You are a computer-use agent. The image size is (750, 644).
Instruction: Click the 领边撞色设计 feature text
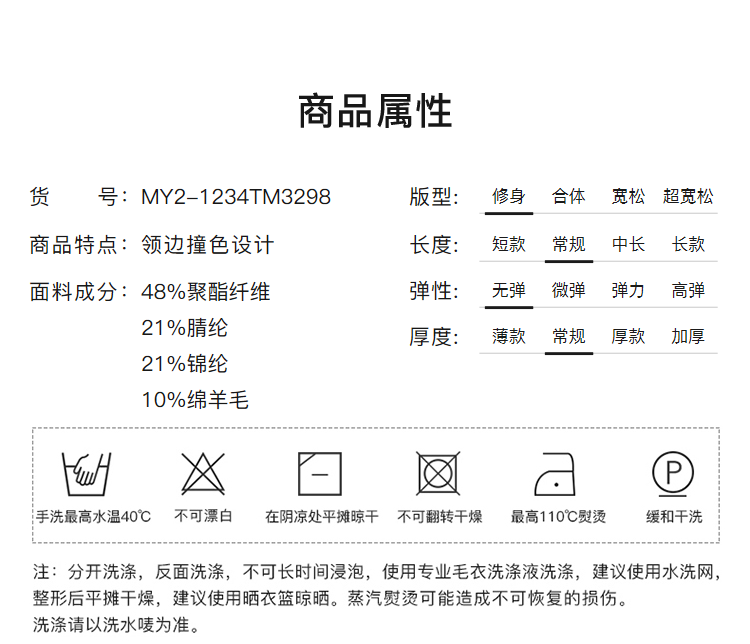[x=208, y=245]
